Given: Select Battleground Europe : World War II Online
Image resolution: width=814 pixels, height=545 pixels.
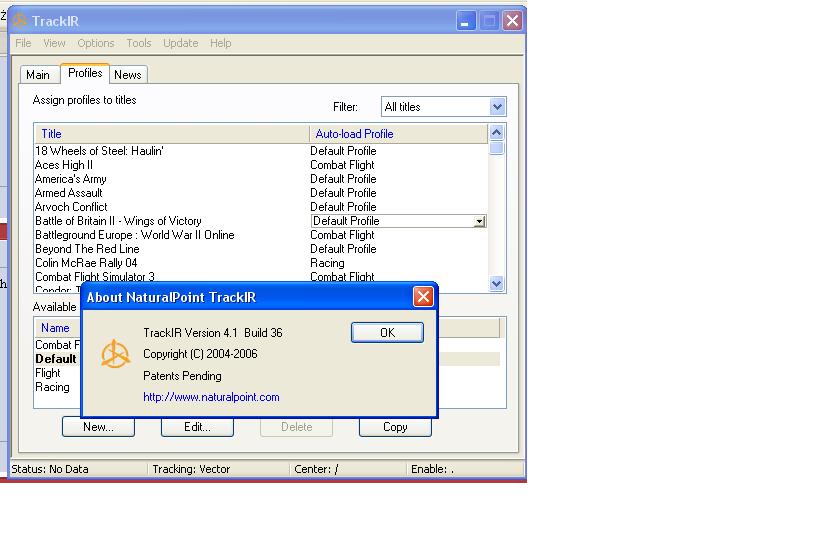Looking at the screenshot, I should pos(134,235).
